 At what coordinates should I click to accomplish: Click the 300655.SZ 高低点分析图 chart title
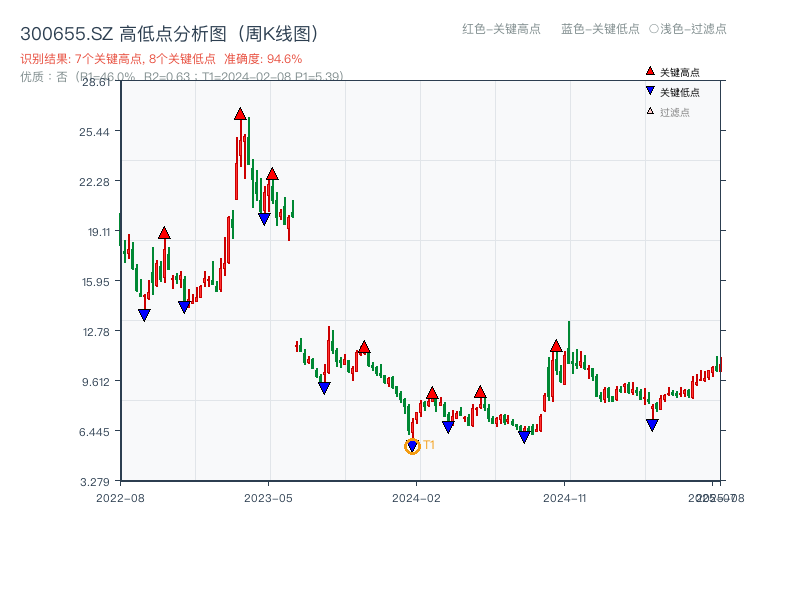(170, 34)
